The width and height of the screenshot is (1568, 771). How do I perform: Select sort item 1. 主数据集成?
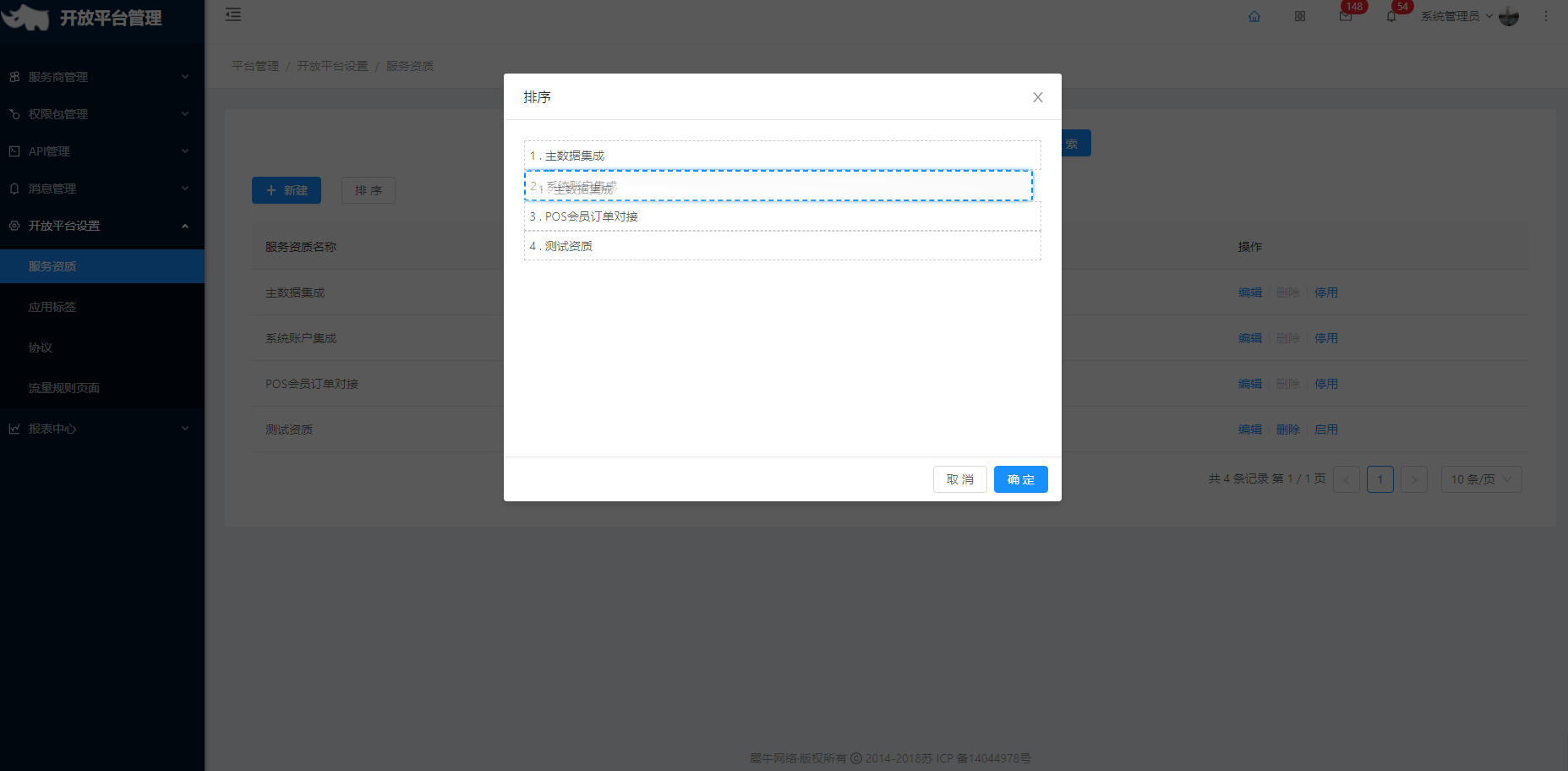tap(783, 156)
